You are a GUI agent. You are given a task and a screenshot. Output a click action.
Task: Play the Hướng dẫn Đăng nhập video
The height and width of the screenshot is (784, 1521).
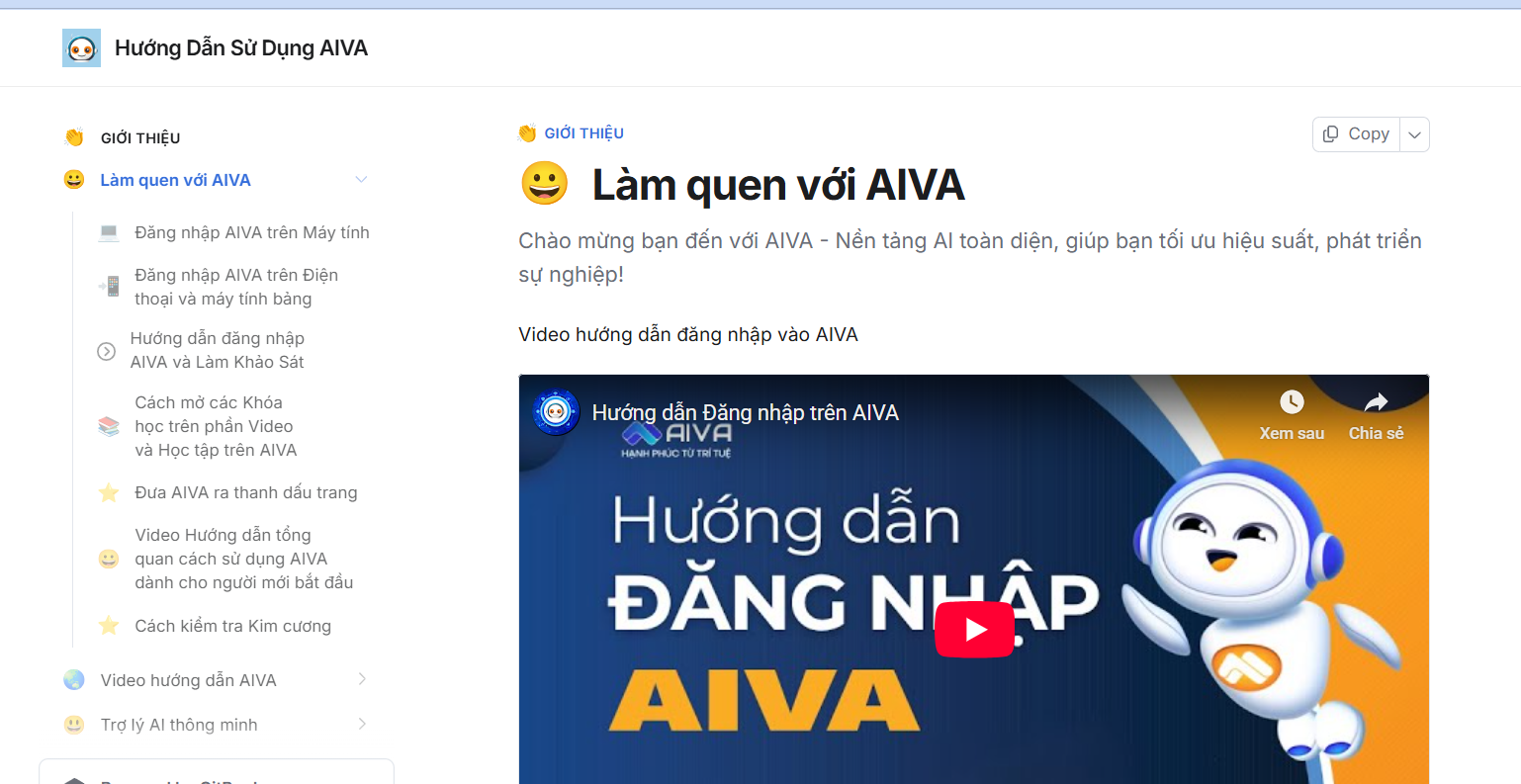974,629
